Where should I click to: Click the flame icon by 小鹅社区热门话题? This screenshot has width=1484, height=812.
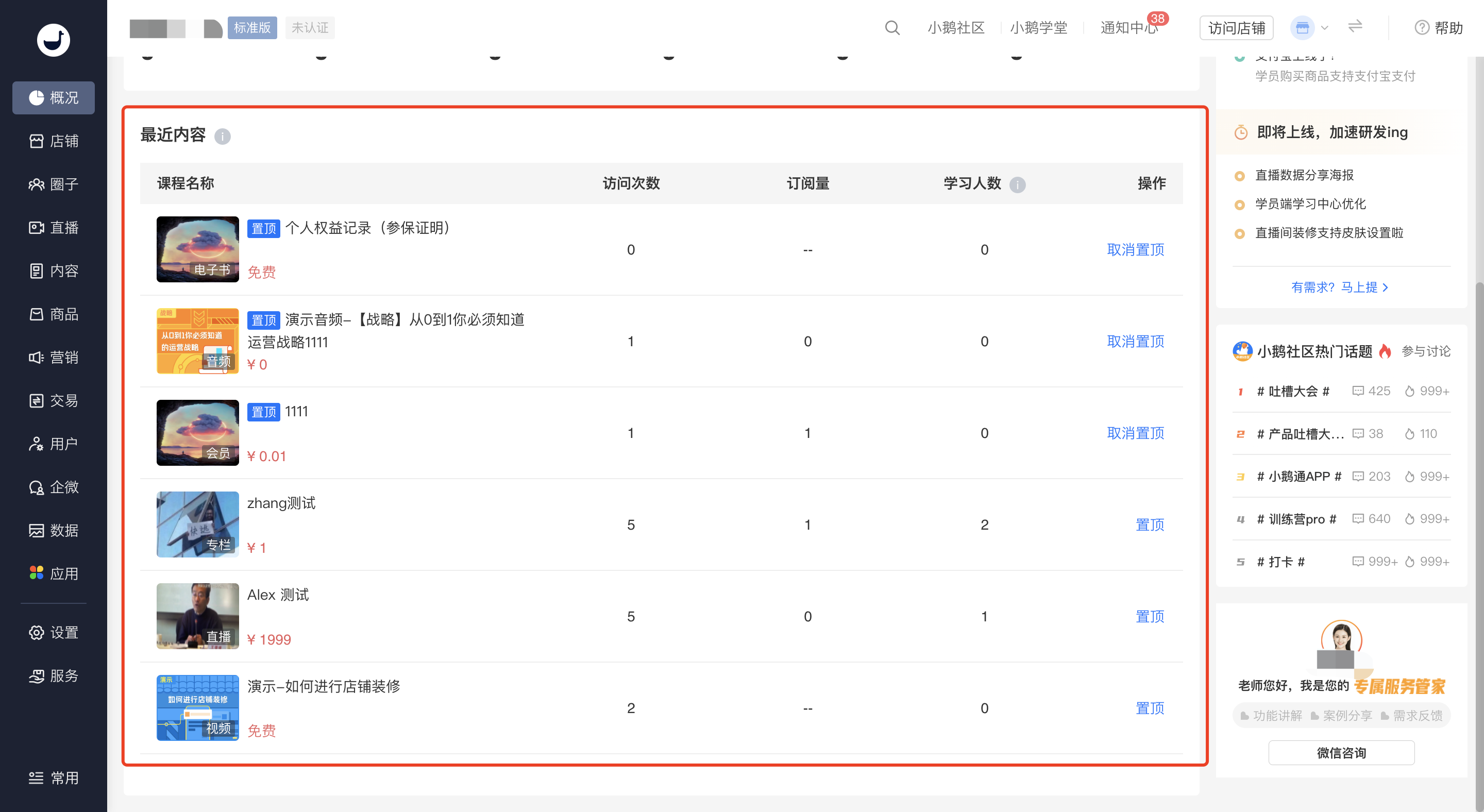(x=1386, y=351)
